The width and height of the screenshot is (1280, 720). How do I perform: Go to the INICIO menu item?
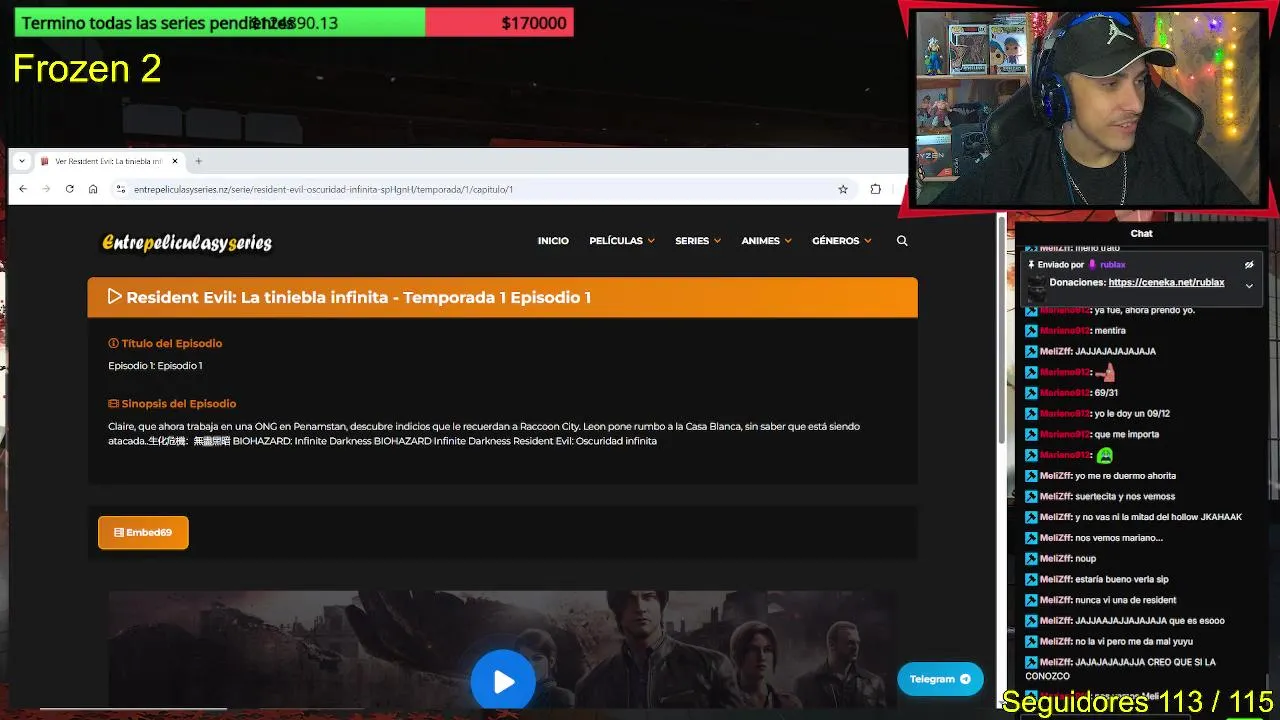pos(553,241)
